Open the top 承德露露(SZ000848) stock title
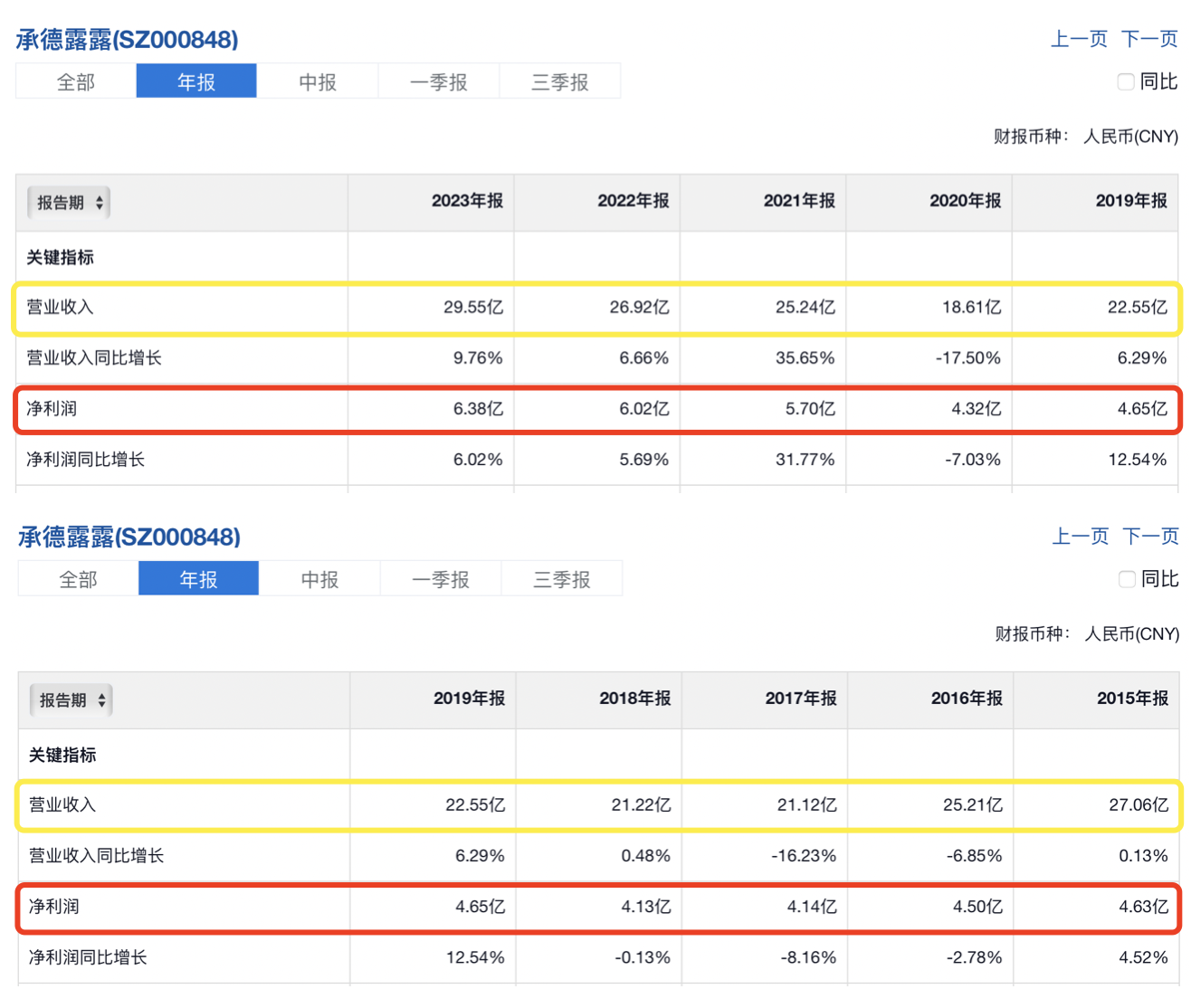1191x1008 pixels. [x=128, y=40]
